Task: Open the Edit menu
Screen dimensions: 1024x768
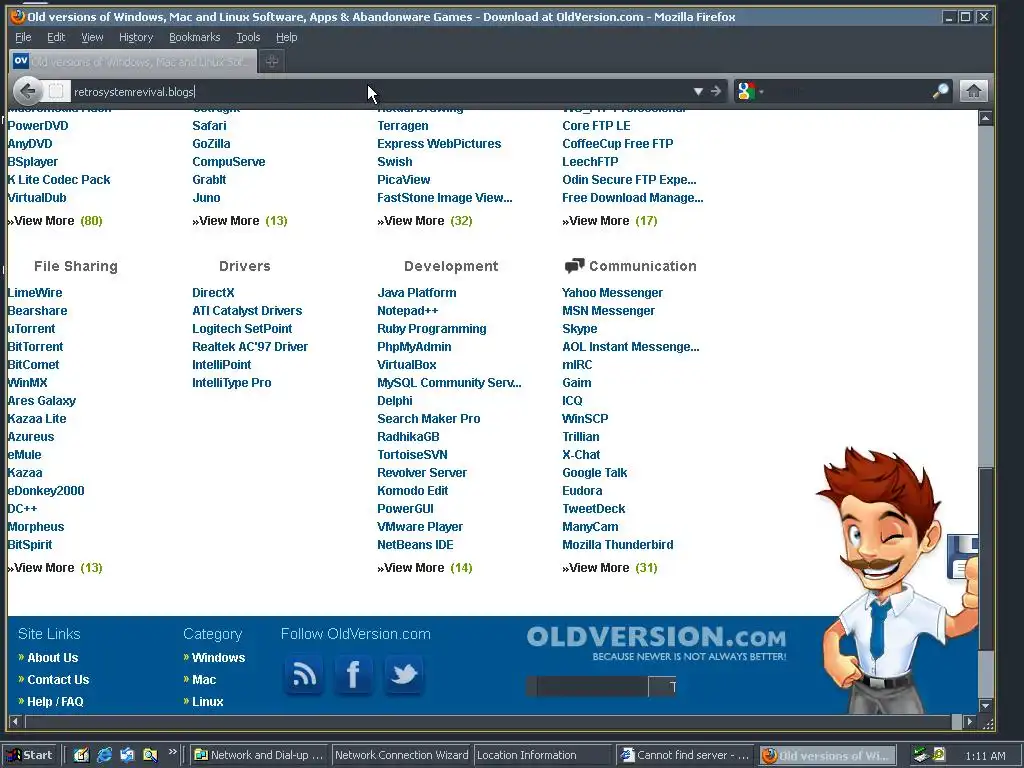Action: coord(56,37)
